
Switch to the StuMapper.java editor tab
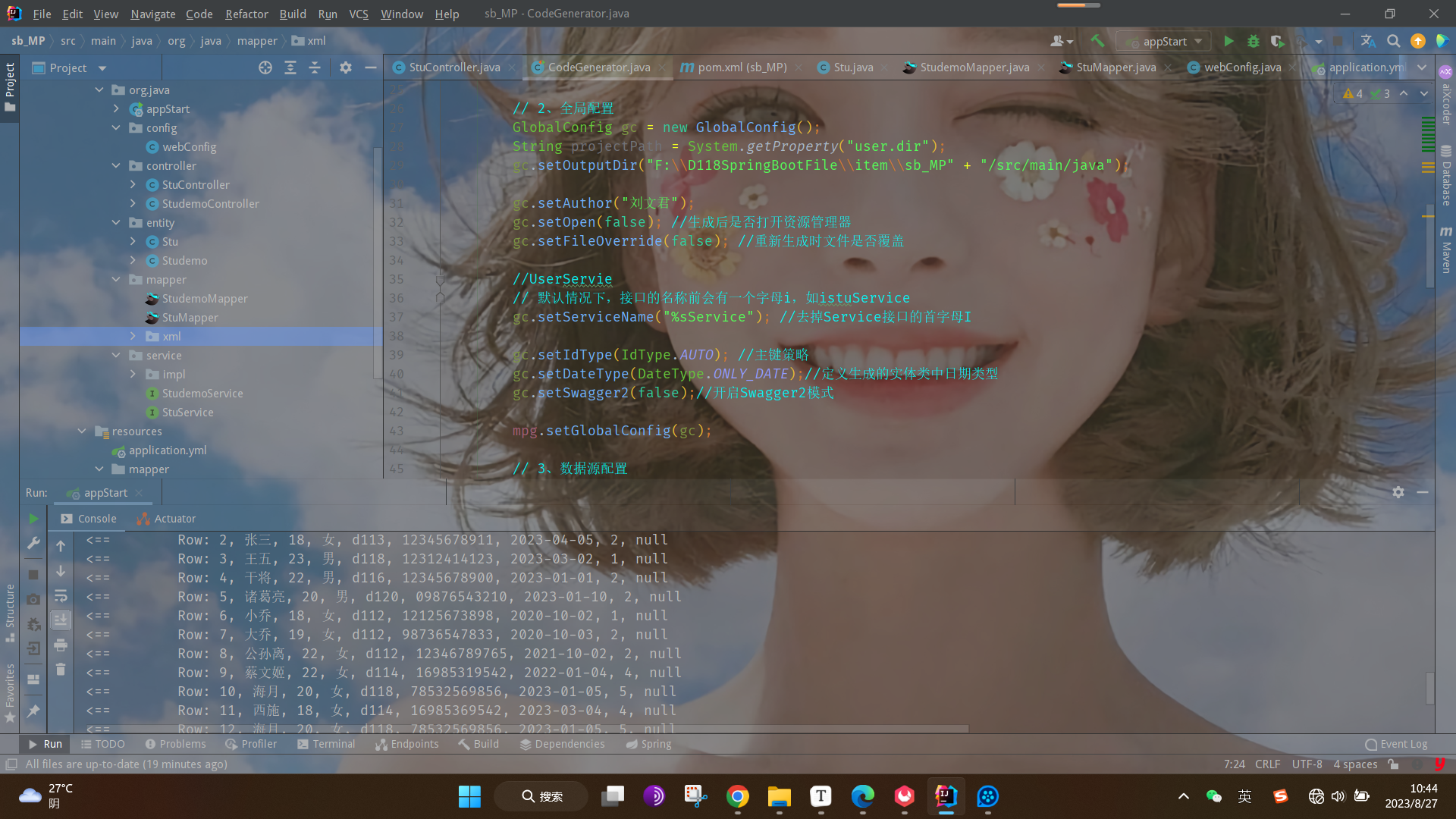1115,67
